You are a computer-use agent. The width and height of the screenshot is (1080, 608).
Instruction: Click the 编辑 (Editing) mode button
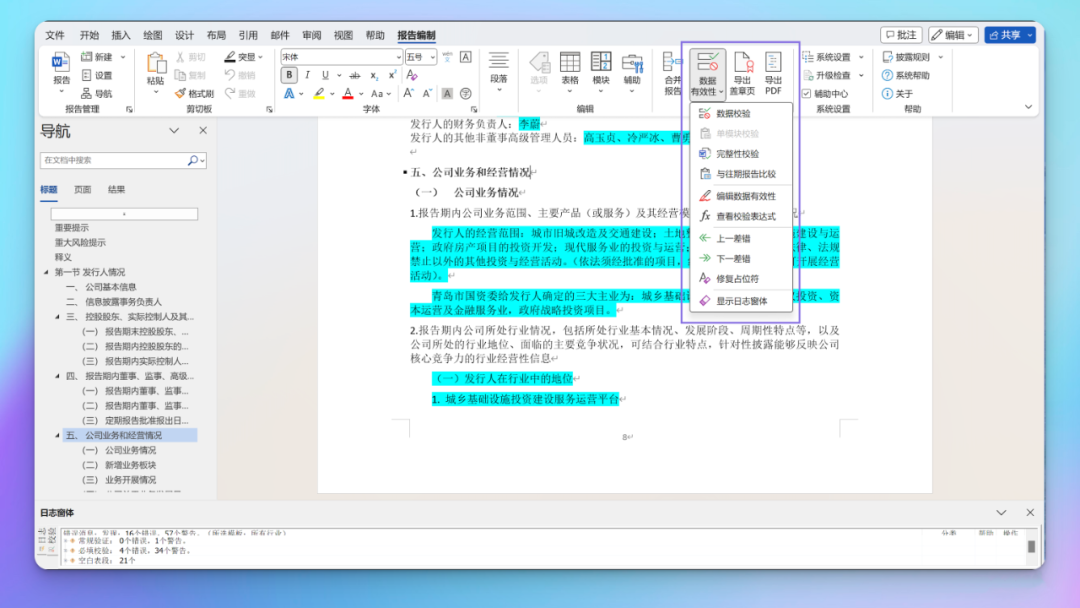tap(953, 35)
